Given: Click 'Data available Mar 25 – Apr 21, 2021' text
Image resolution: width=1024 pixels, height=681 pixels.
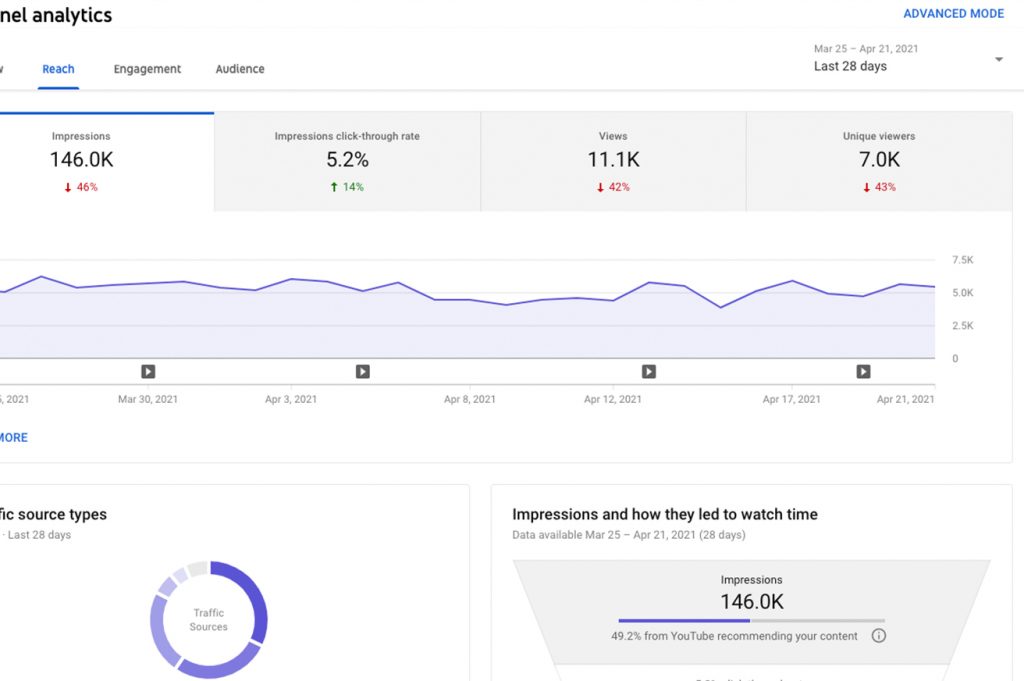Looking at the screenshot, I should 629,535.
